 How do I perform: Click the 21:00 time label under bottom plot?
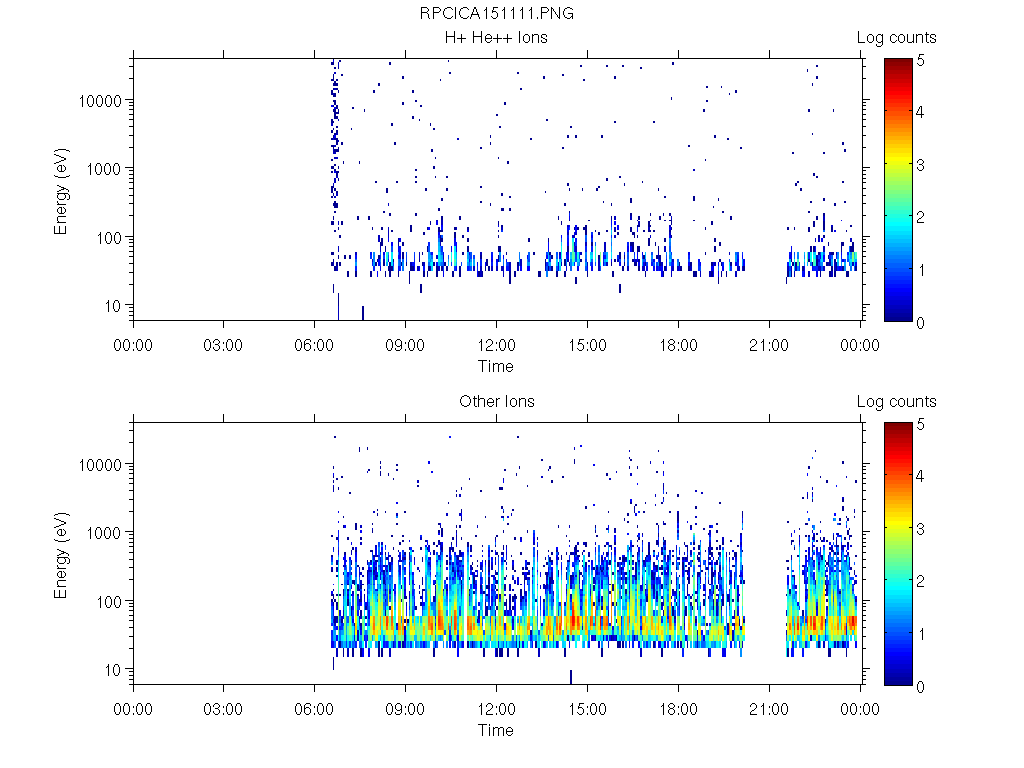(x=769, y=709)
